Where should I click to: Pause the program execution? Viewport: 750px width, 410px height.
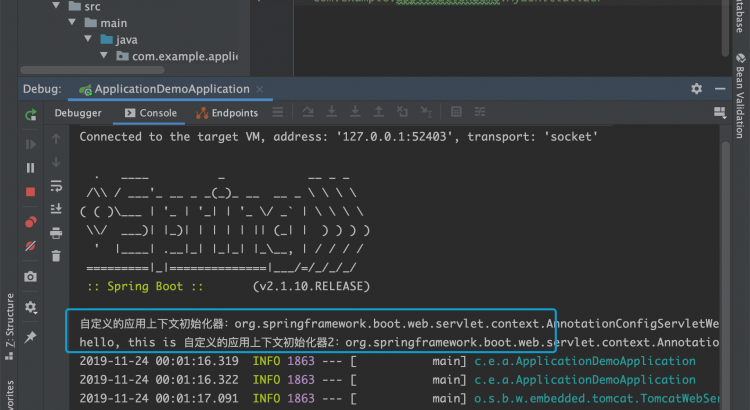[x=31, y=168]
